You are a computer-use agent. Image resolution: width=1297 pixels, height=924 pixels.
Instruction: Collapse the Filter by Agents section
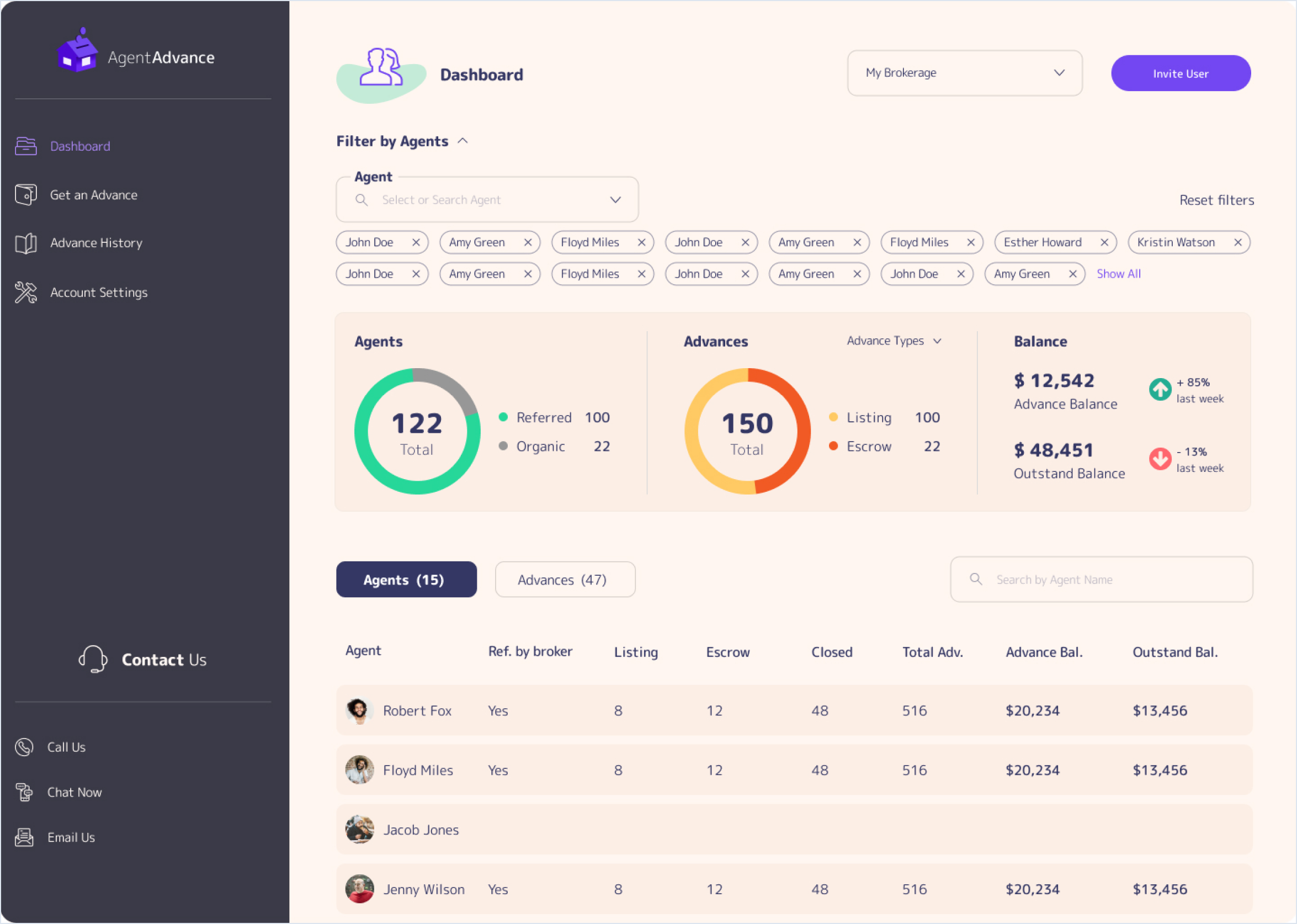pos(463,141)
